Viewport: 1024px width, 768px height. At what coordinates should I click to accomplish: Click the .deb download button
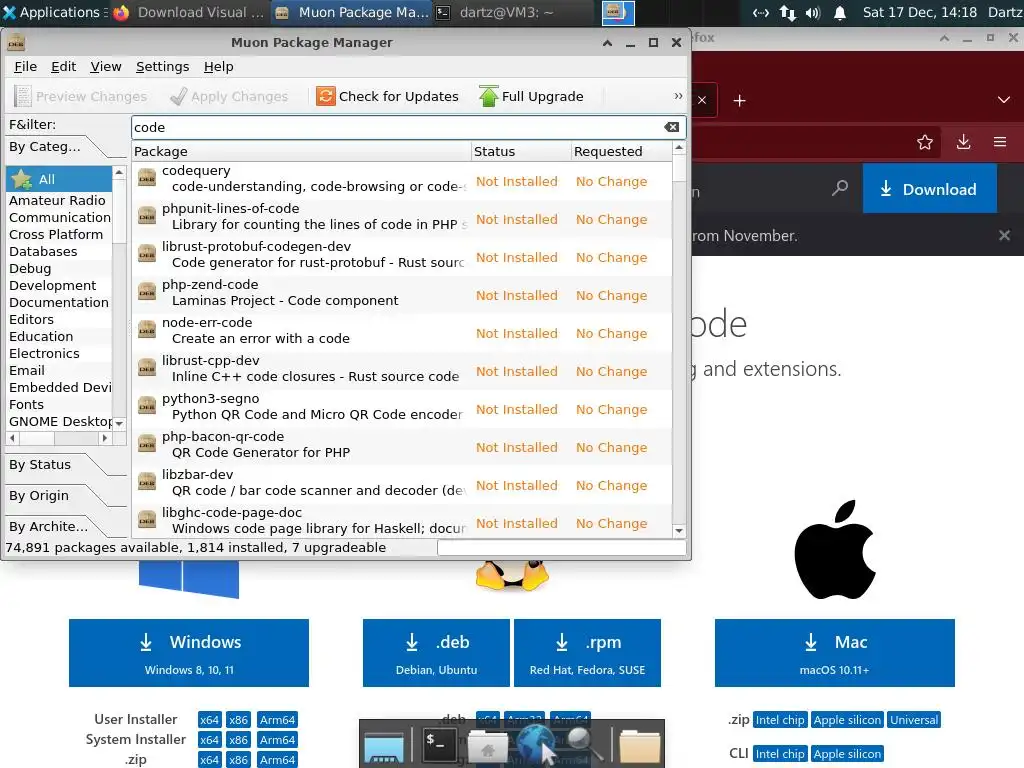(x=436, y=653)
